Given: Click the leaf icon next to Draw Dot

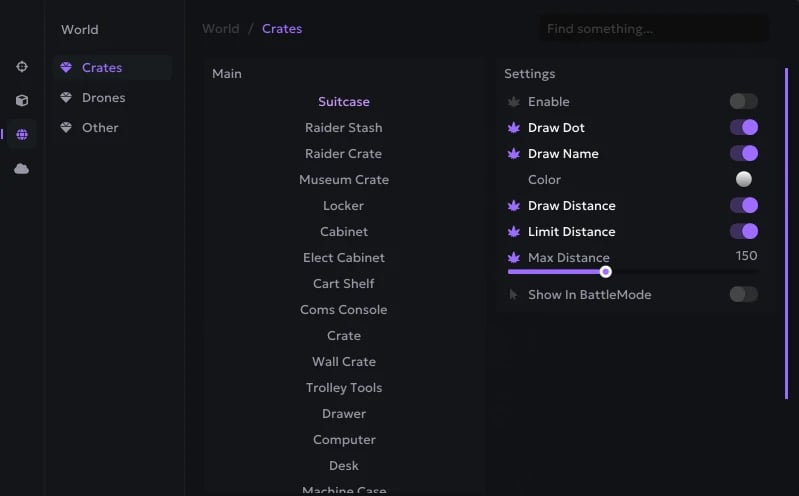Looking at the screenshot, I should [x=514, y=128].
